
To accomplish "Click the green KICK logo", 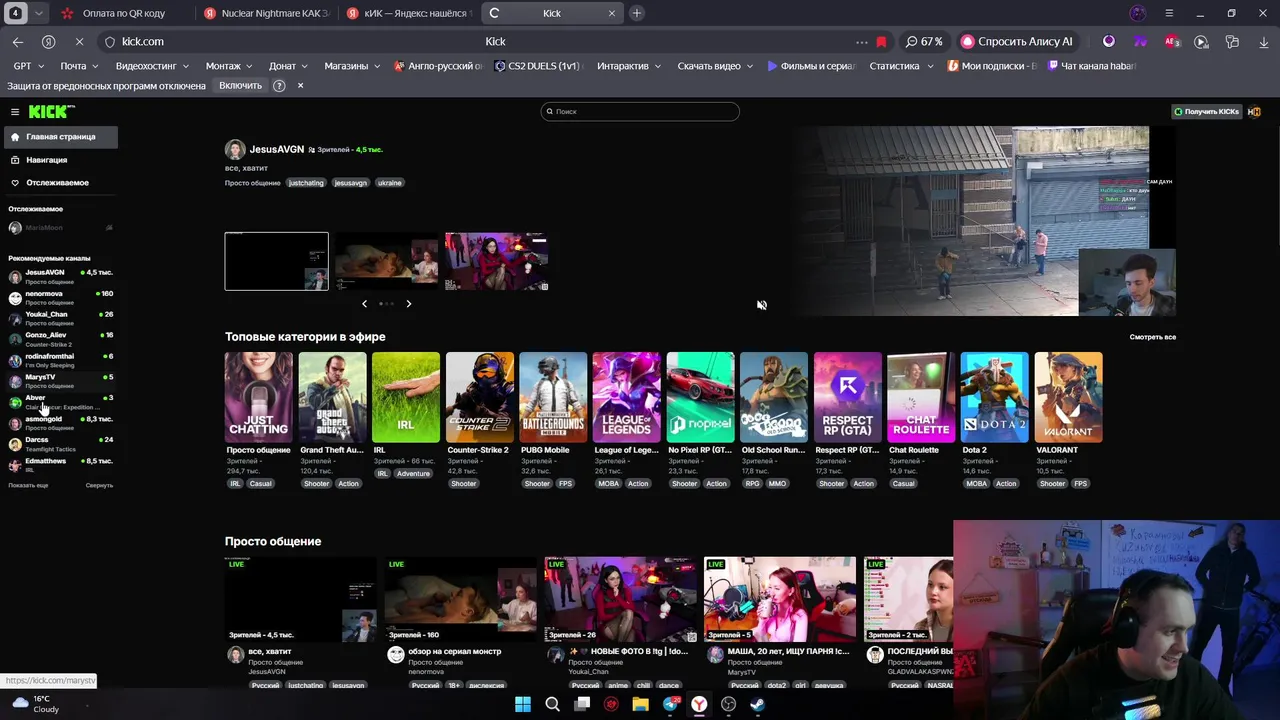I will (50, 111).
